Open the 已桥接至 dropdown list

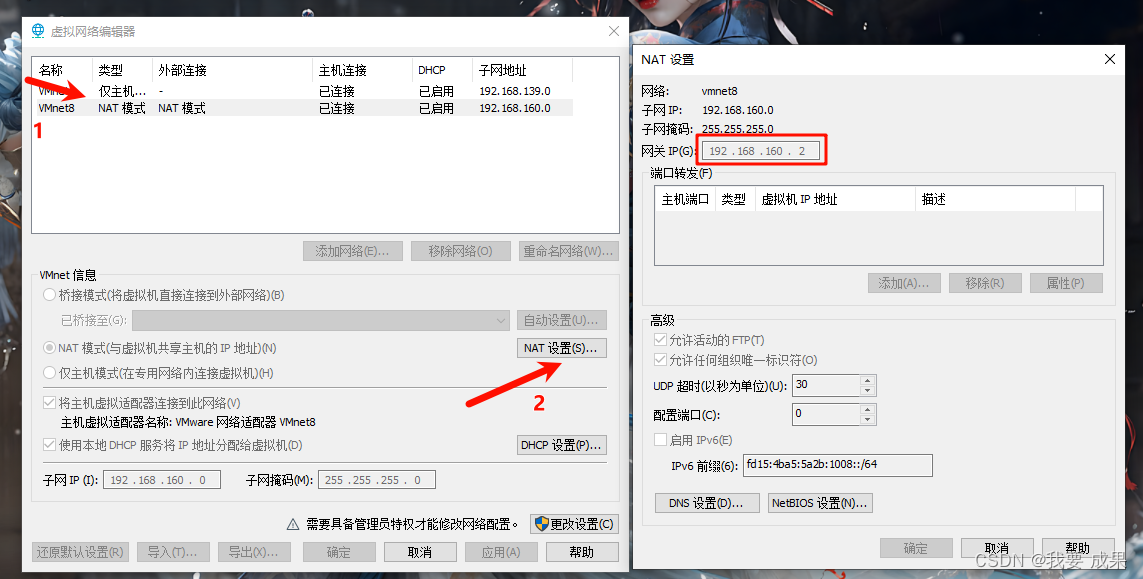(x=501, y=320)
